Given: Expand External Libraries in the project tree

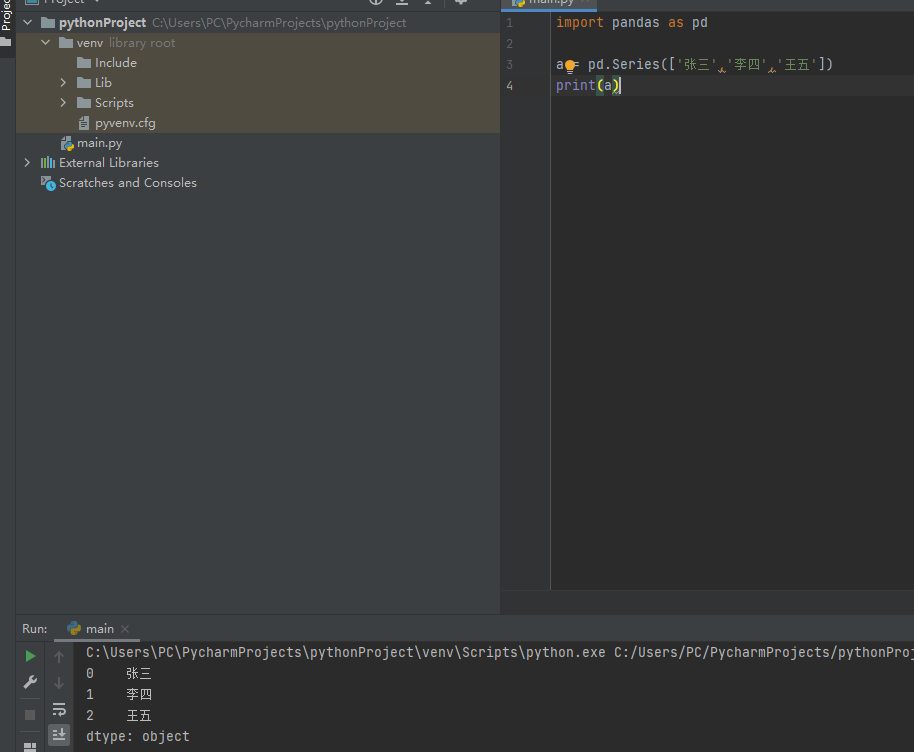Looking at the screenshot, I should [27, 162].
